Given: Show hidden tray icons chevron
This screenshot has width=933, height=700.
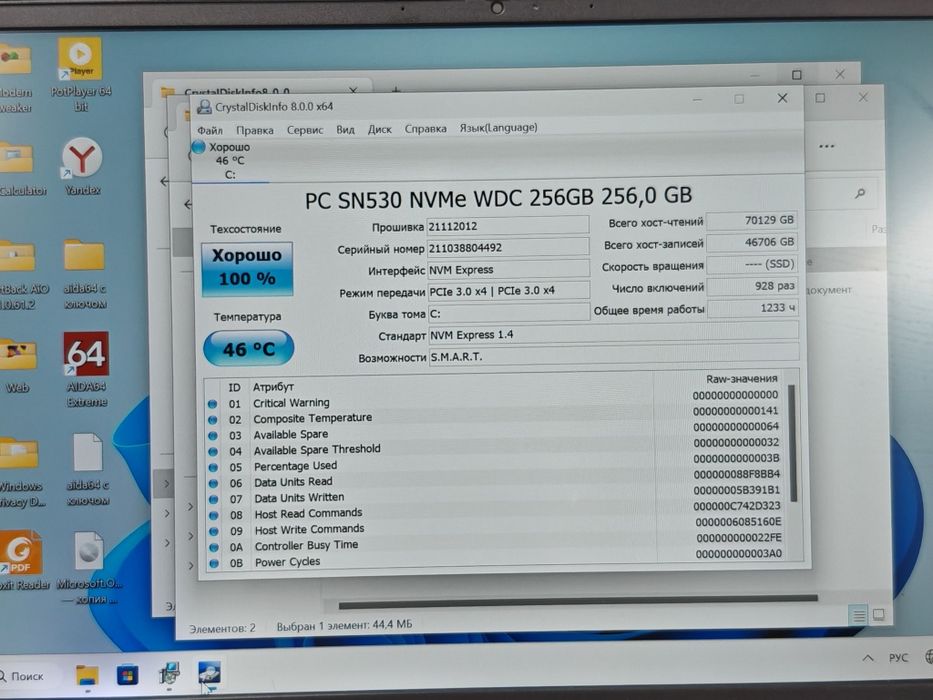Looking at the screenshot, I should pyautogui.click(x=868, y=658).
